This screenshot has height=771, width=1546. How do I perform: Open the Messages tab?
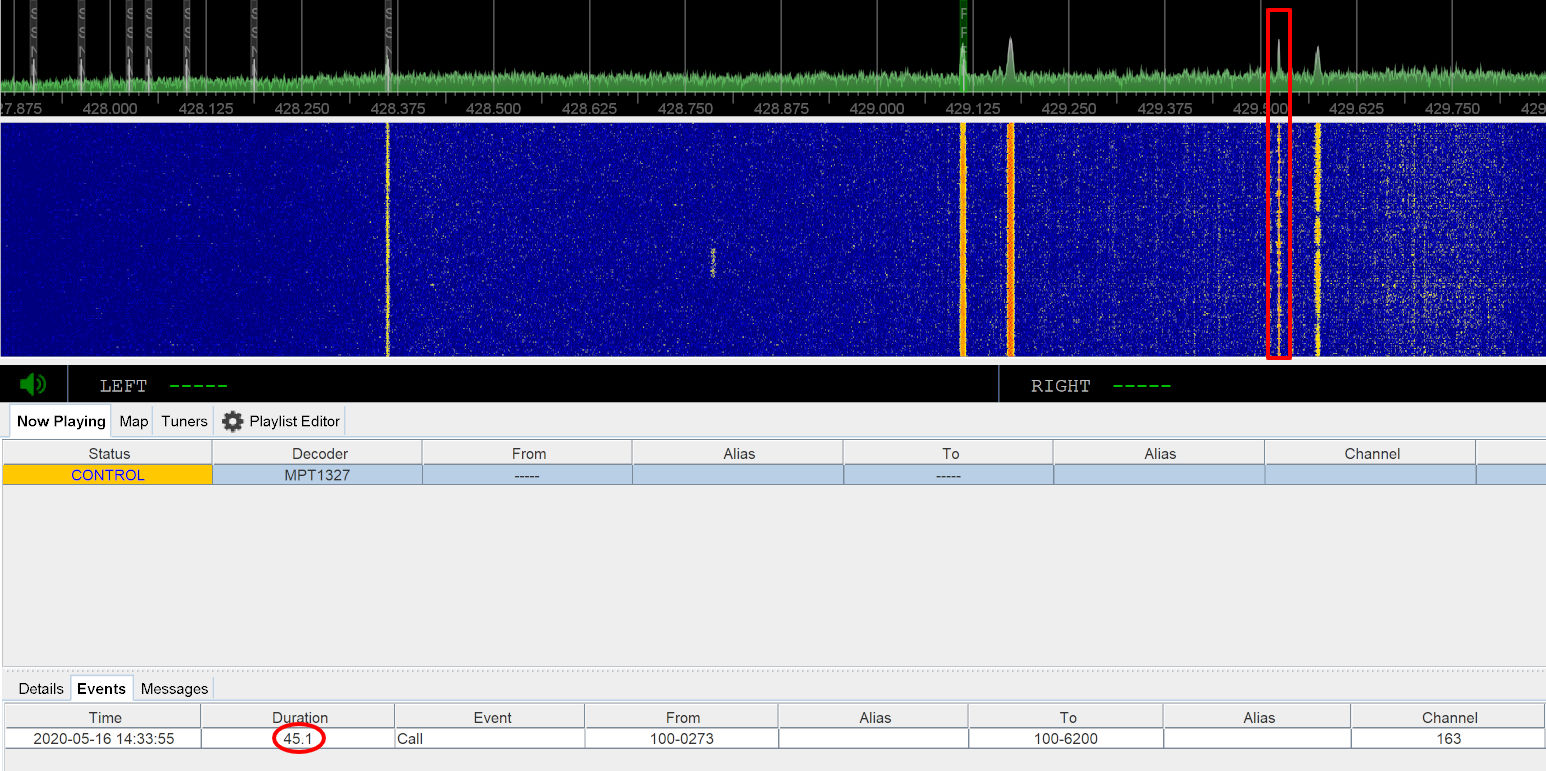[173, 688]
